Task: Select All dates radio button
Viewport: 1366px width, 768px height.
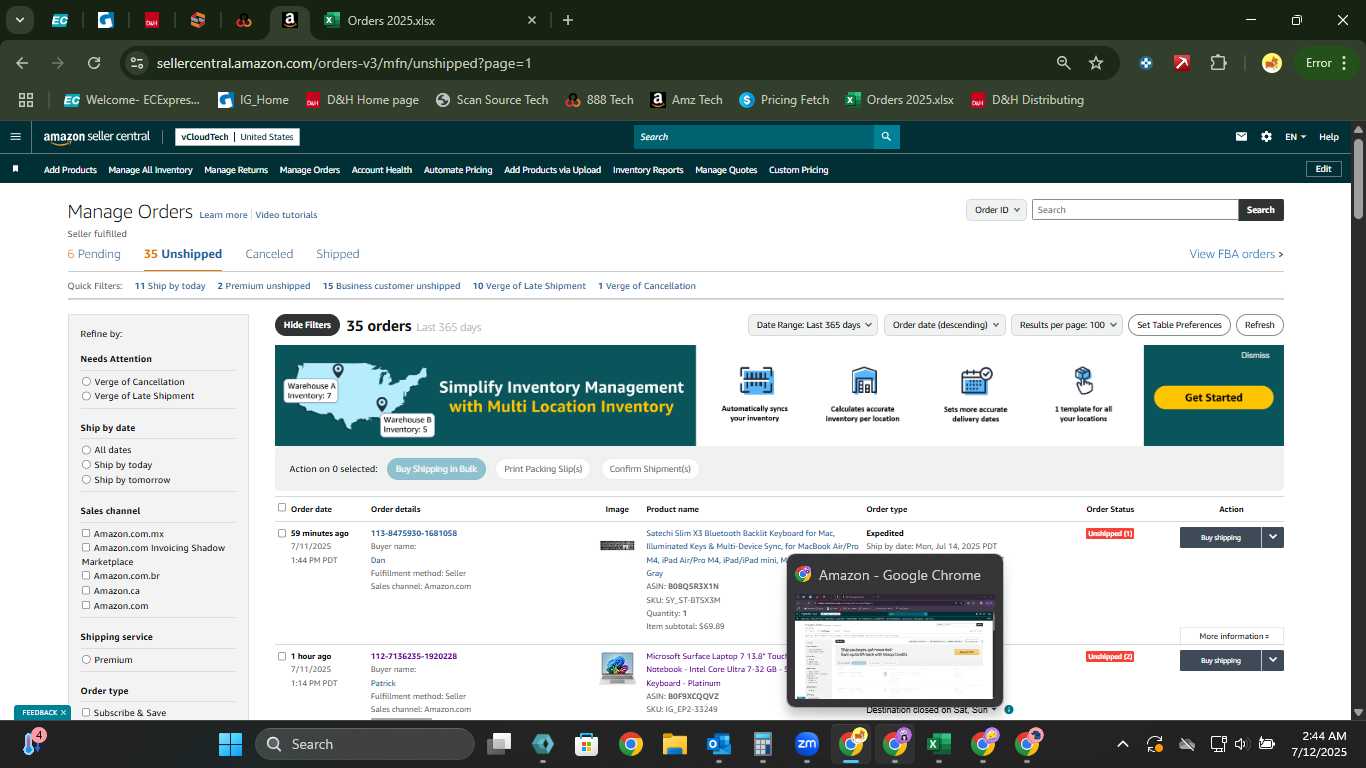Action: tap(86, 450)
